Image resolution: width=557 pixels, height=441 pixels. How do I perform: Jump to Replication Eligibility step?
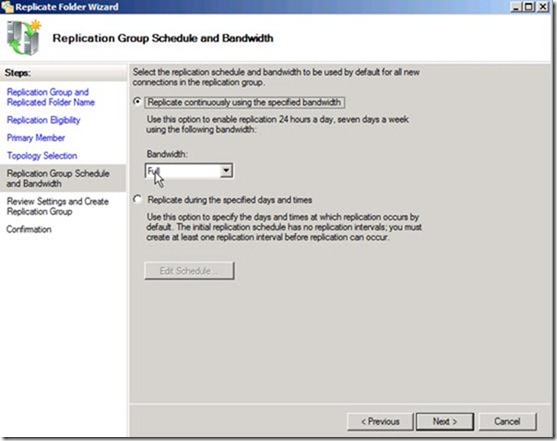(43, 120)
